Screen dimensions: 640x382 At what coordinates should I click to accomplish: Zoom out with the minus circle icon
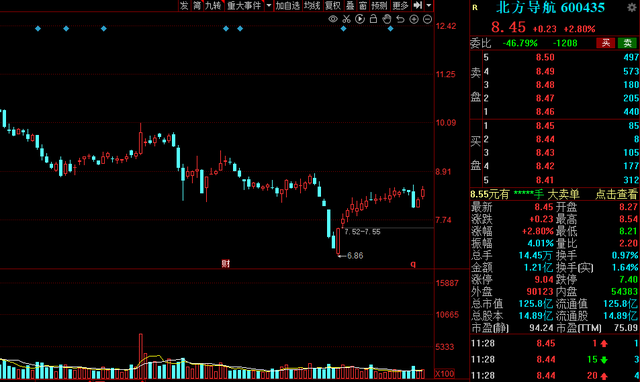pyautogui.click(x=427, y=19)
